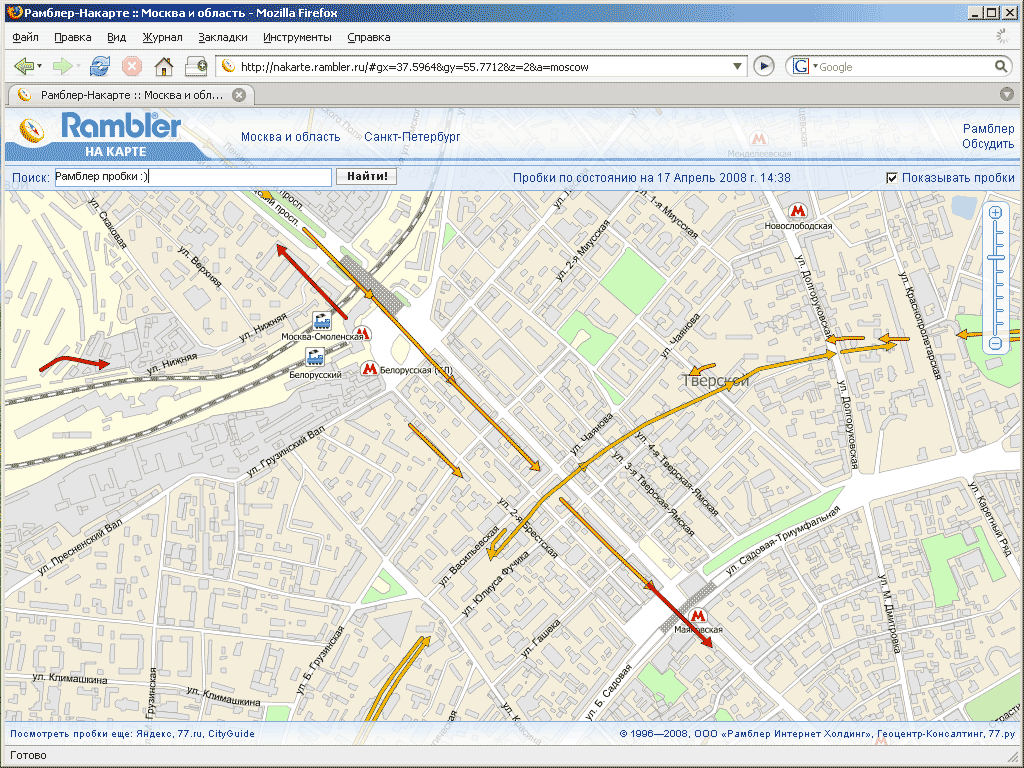
Task: Click the Тверской district label on the map
Action: [716, 380]
